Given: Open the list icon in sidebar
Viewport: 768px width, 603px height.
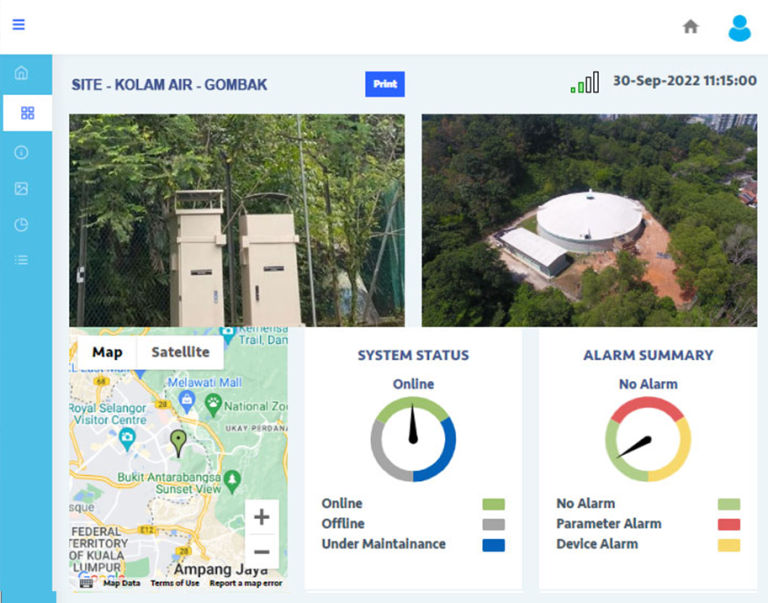Looking at the screenshot, I should click(22, 260).
